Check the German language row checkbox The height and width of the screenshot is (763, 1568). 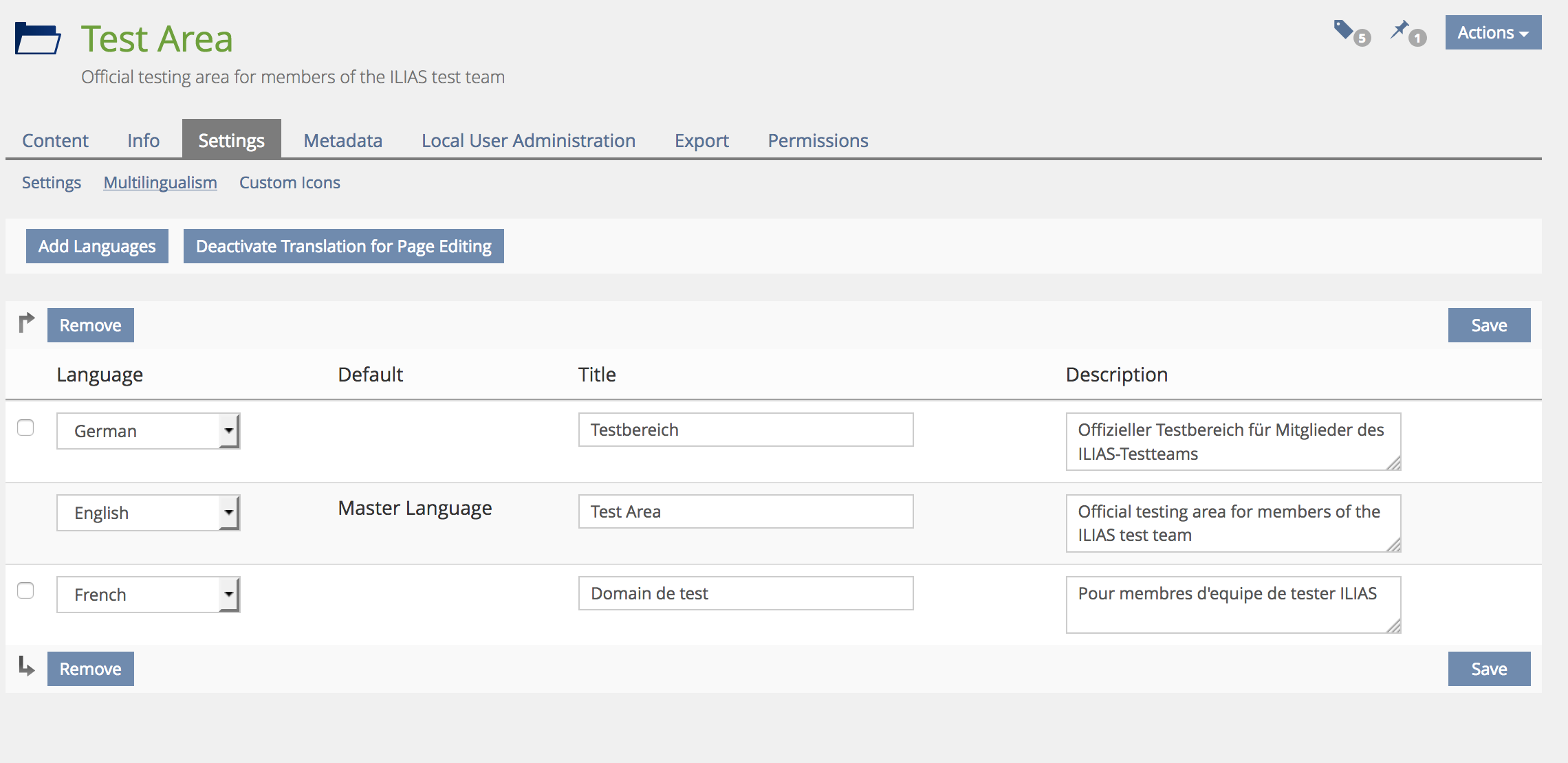coord(25,428)
